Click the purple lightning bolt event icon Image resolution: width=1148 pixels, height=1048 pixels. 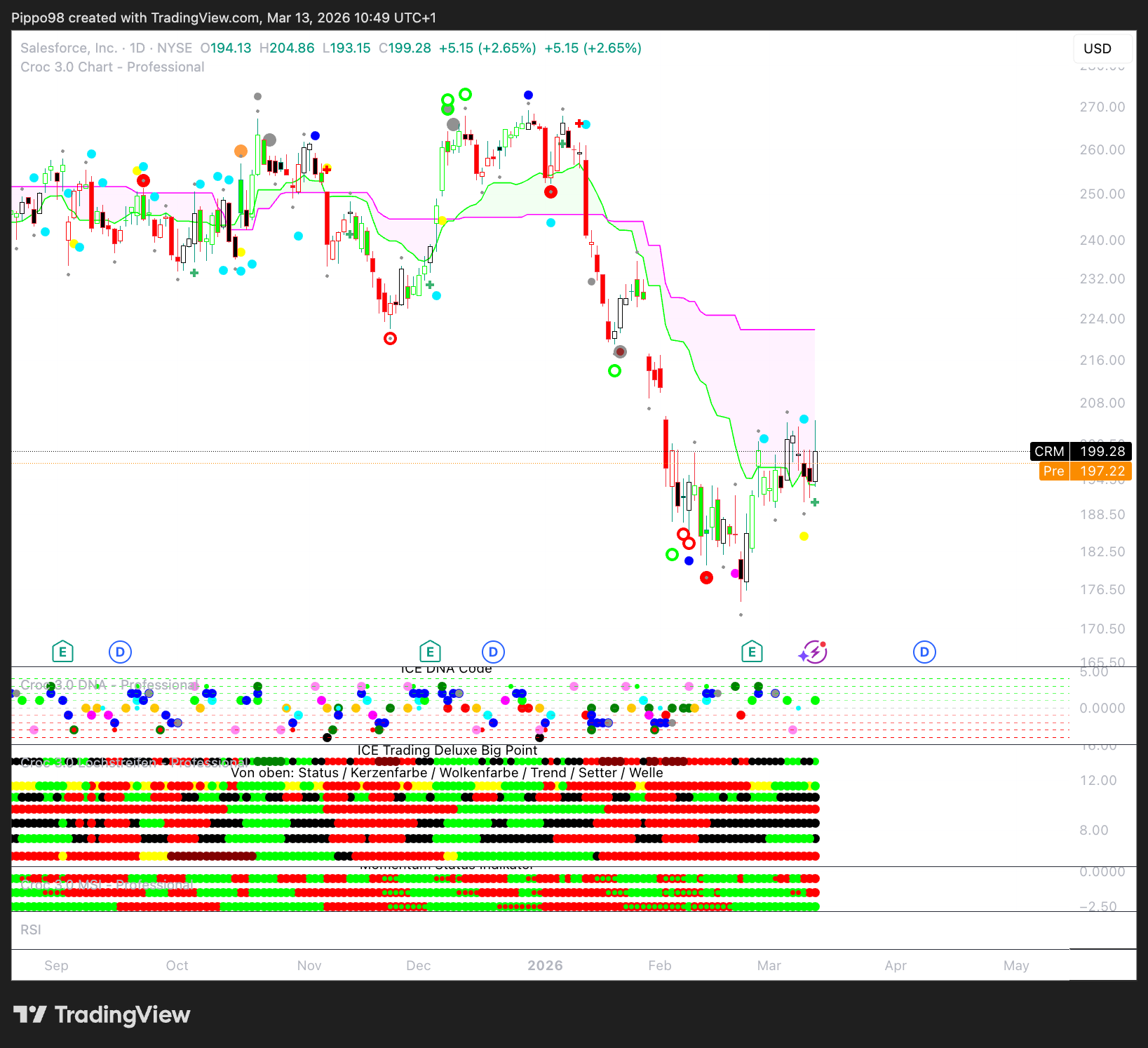click(x=813, y=652)
